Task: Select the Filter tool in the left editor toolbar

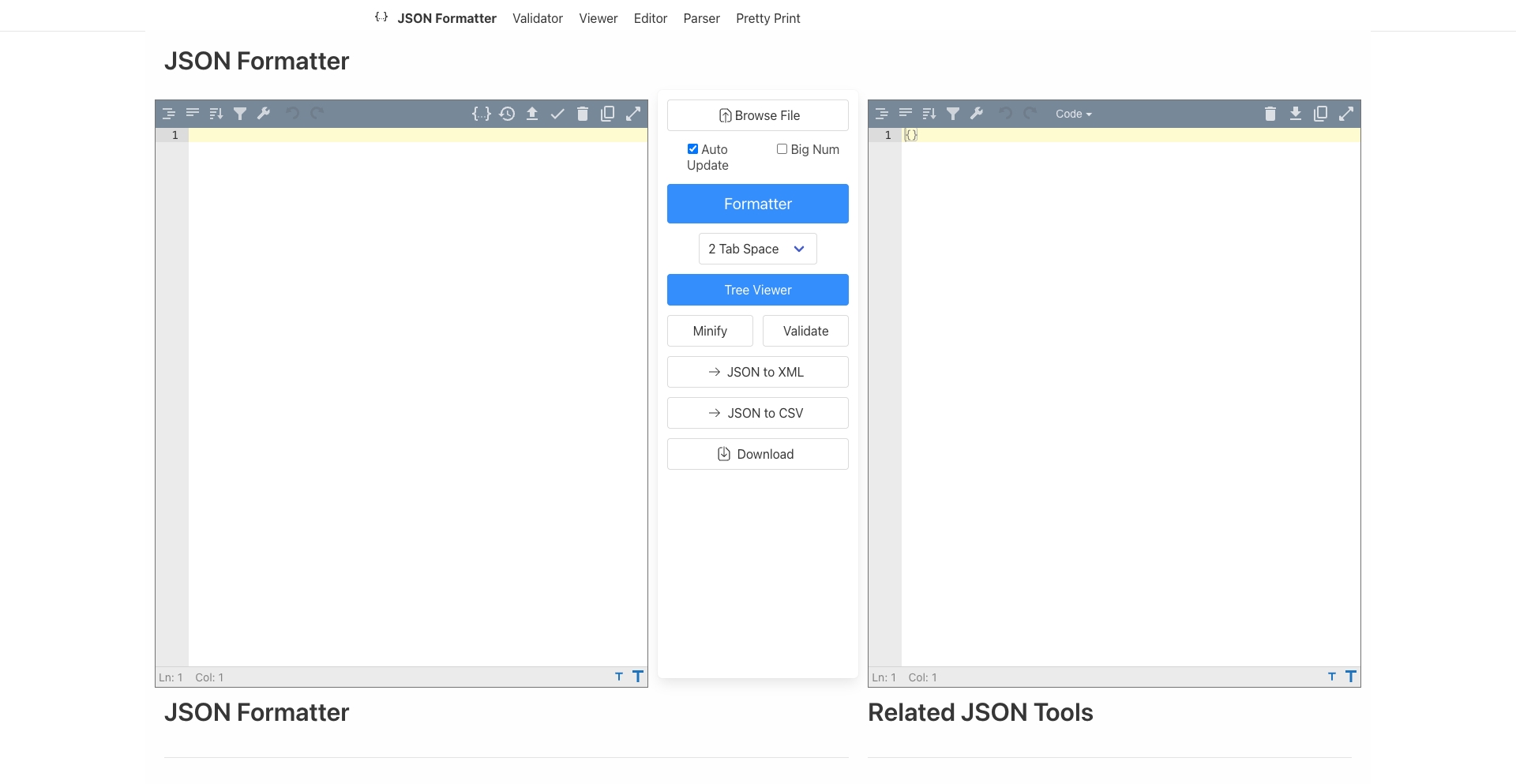Action: pos(240,113)
